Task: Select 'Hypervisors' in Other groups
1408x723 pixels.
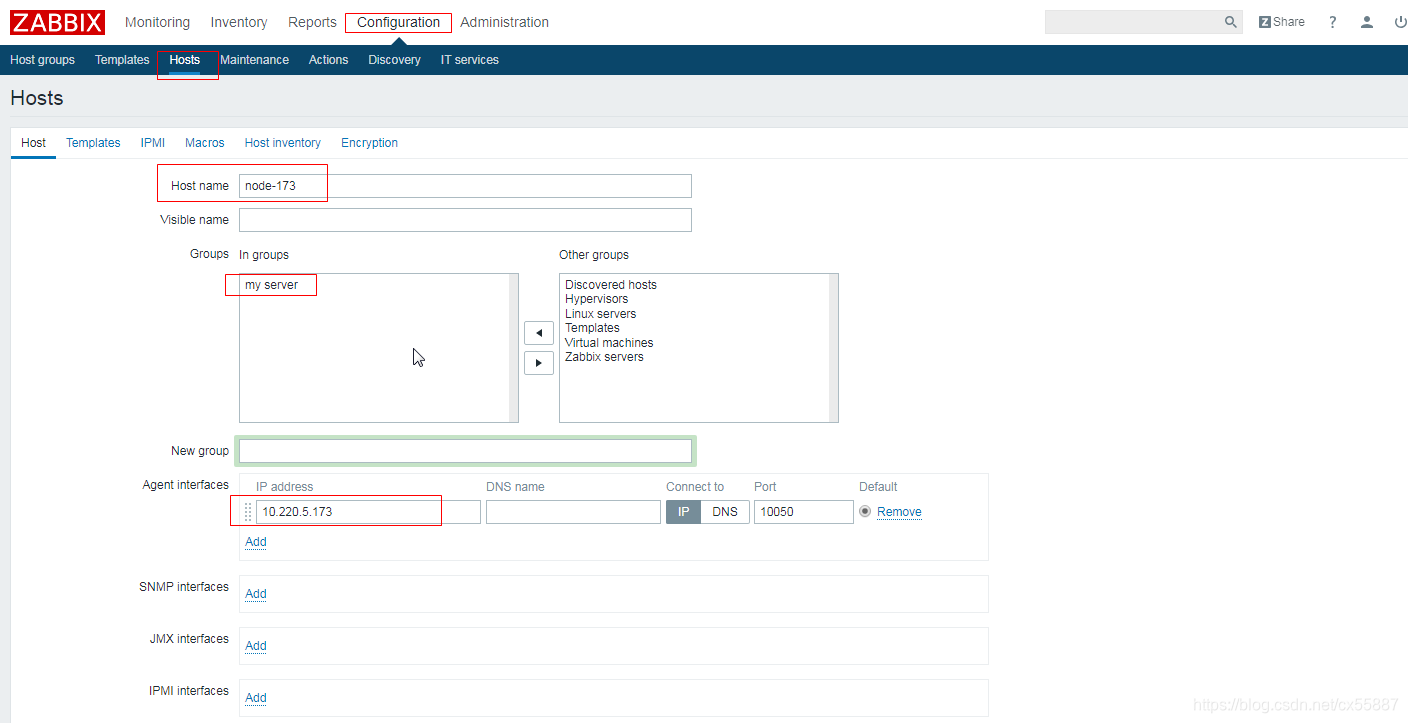Action: (x=597, y=299)
